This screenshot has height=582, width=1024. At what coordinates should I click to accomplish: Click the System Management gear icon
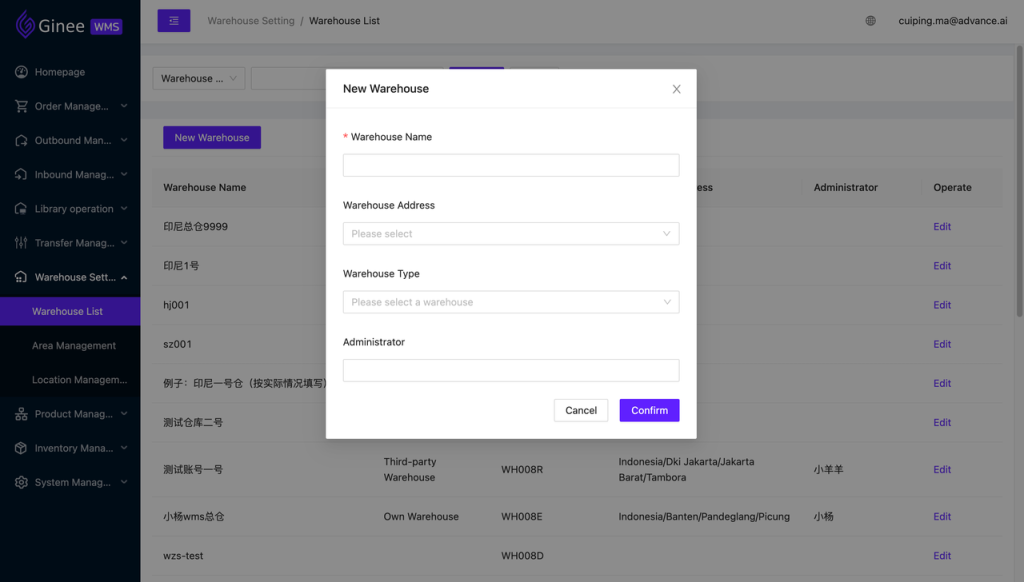(21, 482)
